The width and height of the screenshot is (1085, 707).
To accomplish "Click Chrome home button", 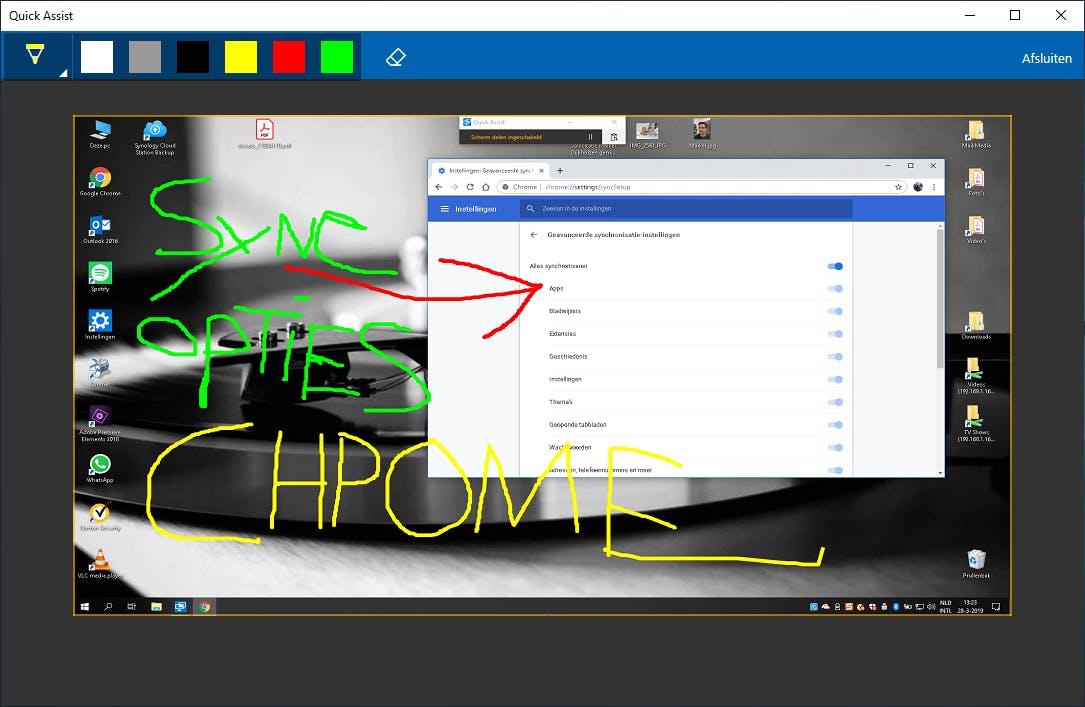I will [486, 187].
